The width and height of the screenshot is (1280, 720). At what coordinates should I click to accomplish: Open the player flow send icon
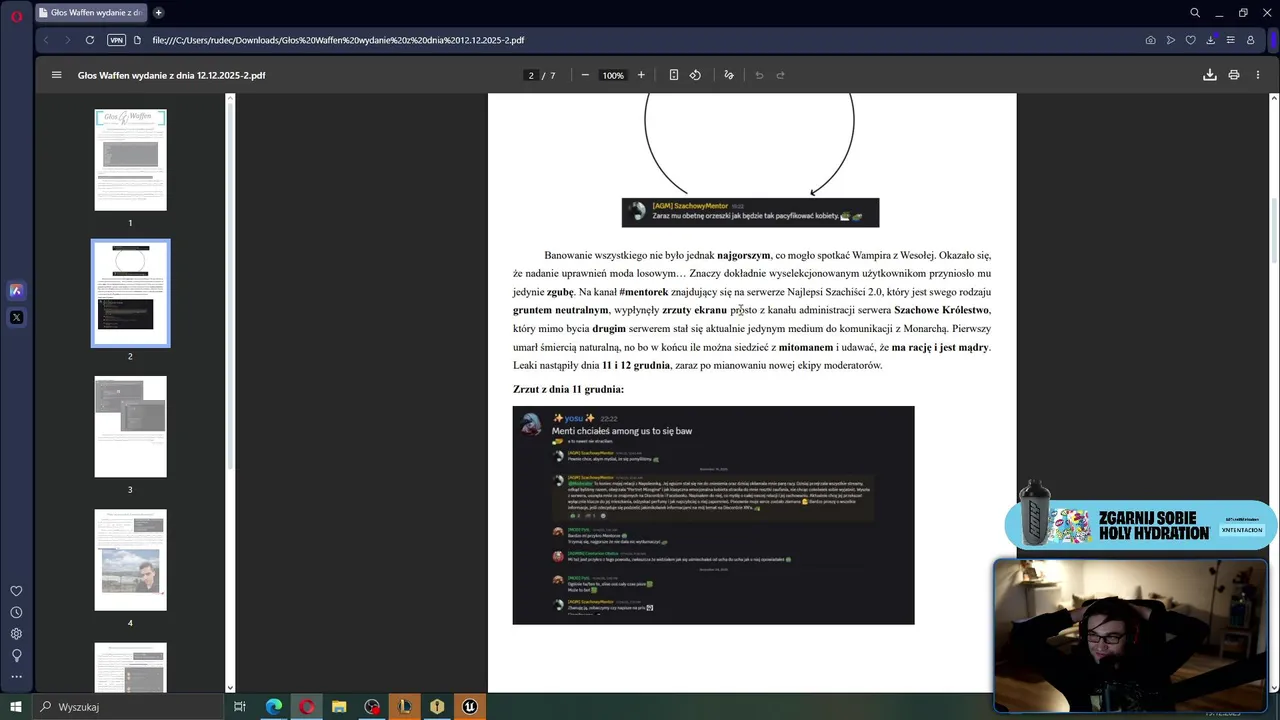[x=1170, y=40]
